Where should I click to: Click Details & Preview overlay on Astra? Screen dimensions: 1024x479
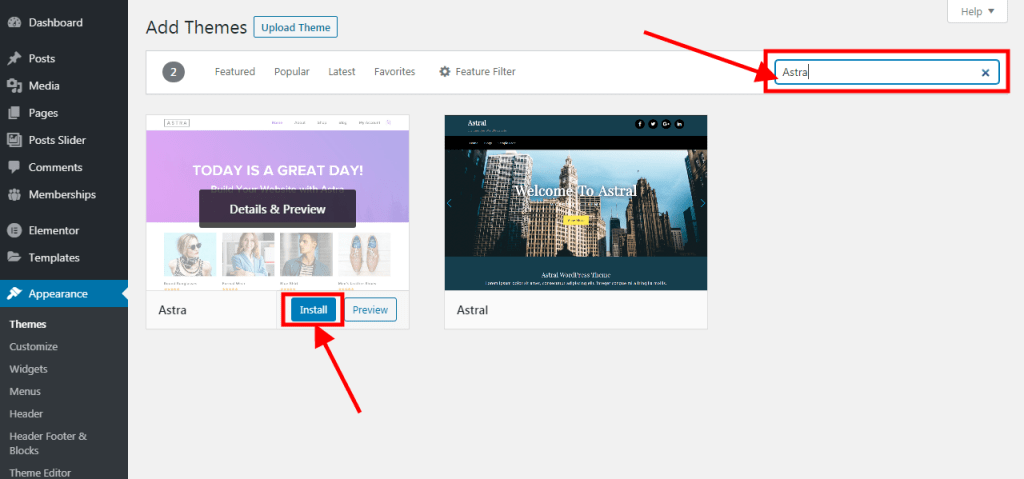coord(278,209)
